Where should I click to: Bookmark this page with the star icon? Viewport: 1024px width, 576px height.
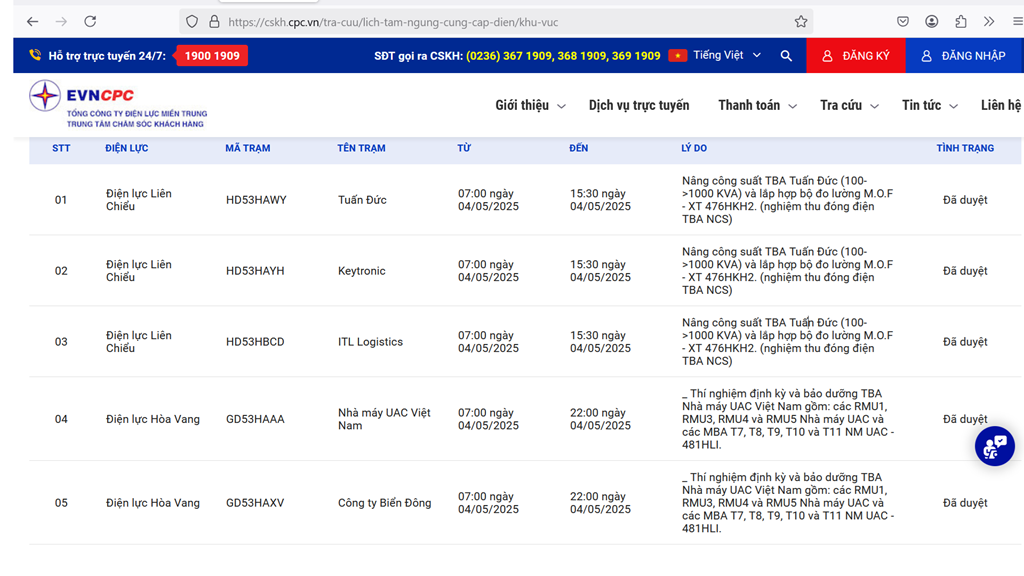click(x=800, y=21)
